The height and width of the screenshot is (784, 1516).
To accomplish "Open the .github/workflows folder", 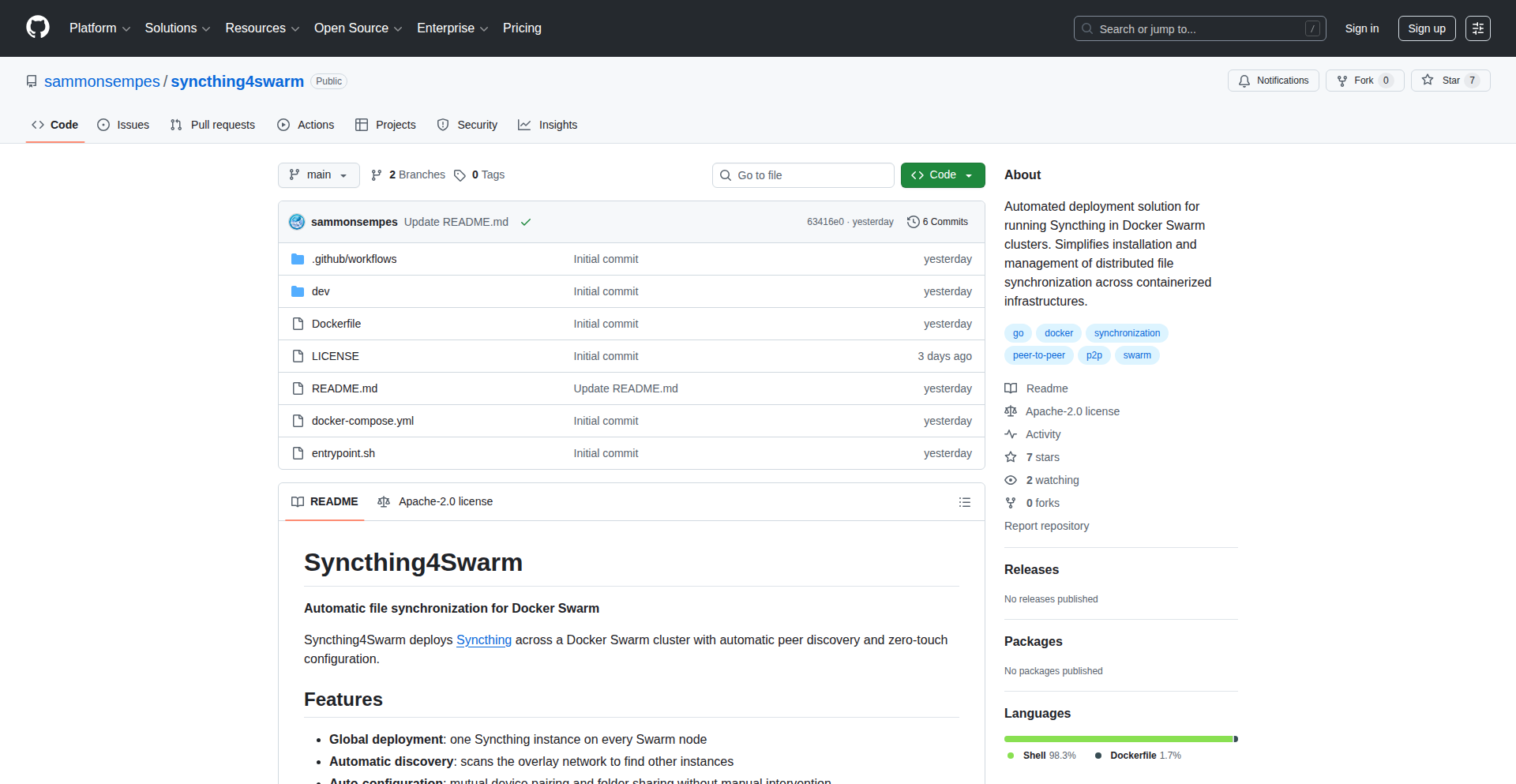I will coord(354,259).
